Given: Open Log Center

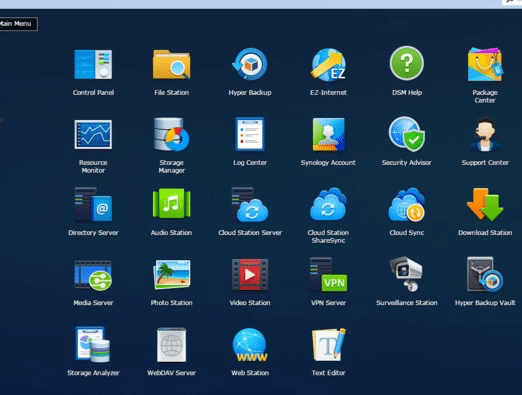Looking at the screenshot, I should click(250, 134).
